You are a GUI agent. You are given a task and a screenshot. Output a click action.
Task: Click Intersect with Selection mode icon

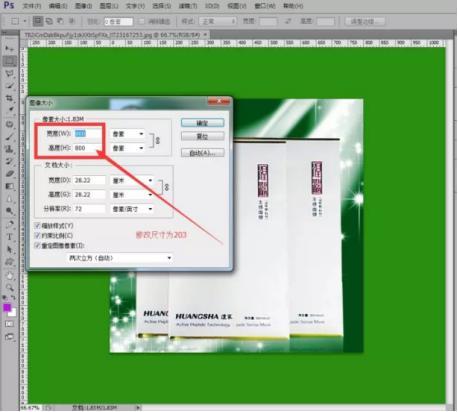[x=72, y=21]
